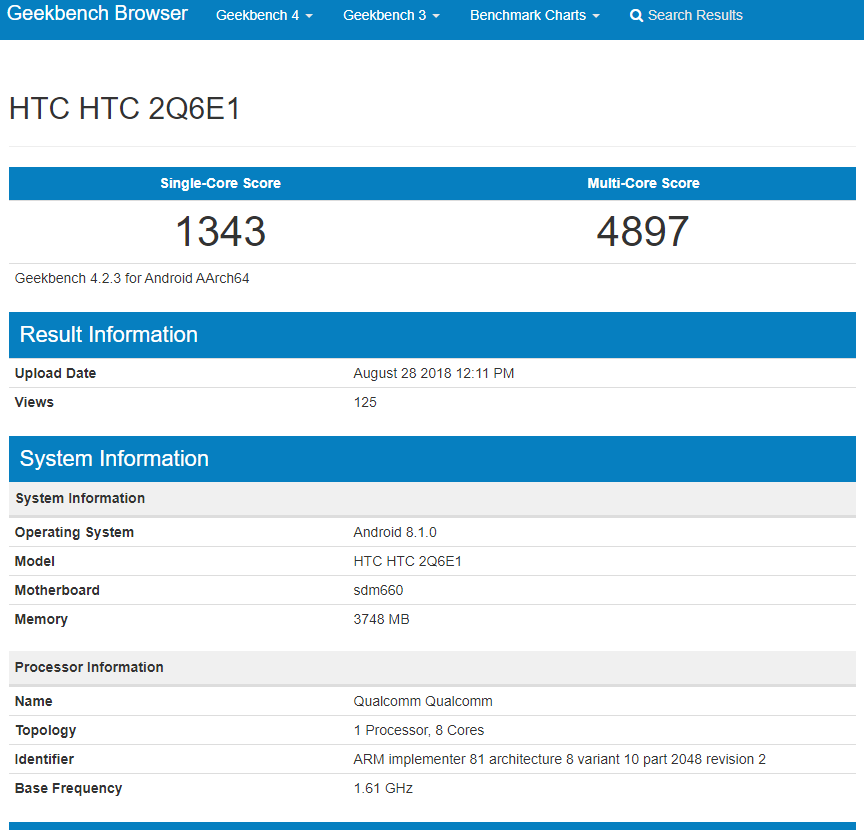Viewport: 864px width, 830px height.
Task: Open the Geekbench Browser home link
Action: [97, 13]
